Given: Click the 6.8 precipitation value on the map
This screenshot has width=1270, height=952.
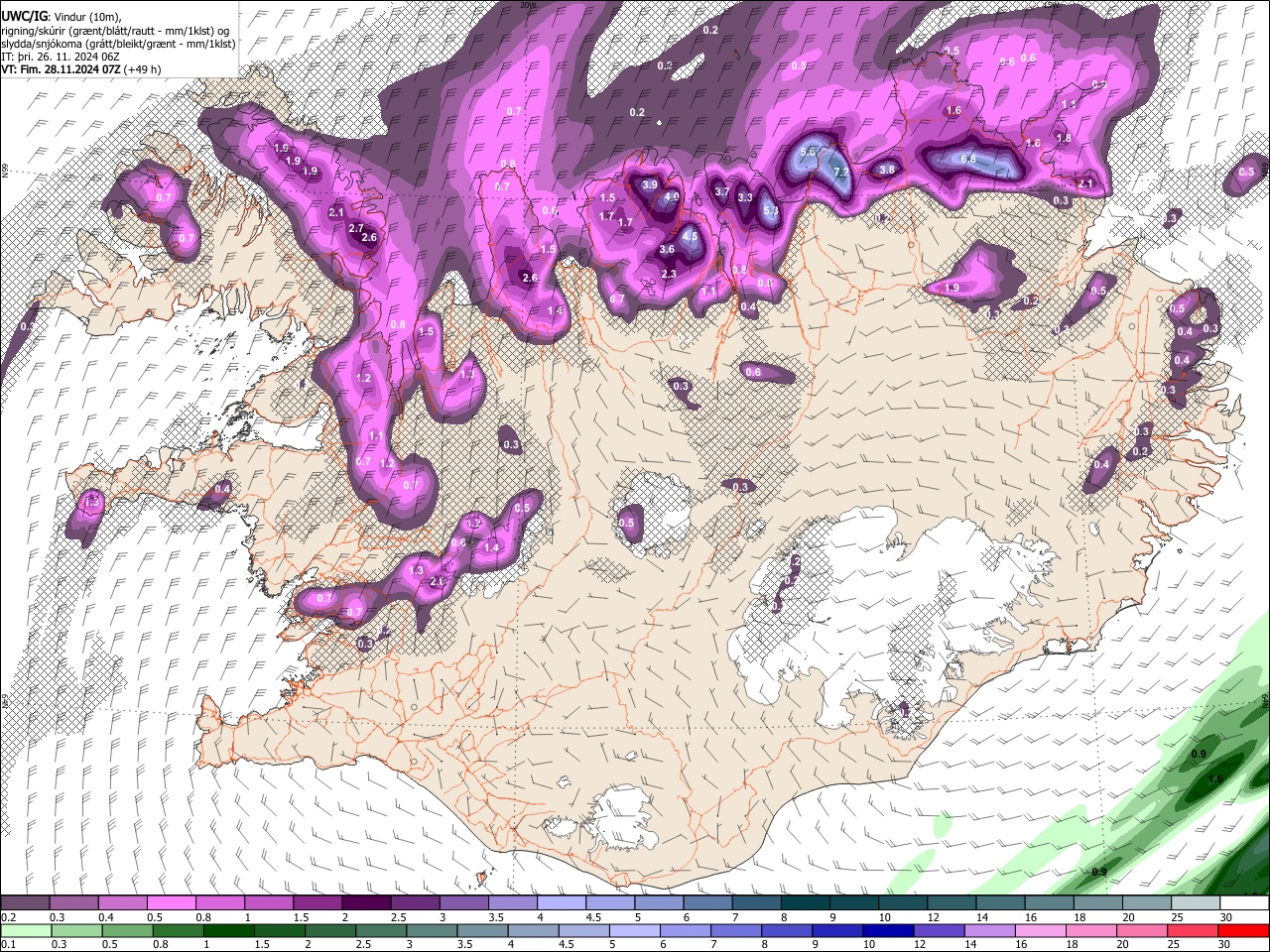Looking at the screenshot, I should click(x=968, y=159).
